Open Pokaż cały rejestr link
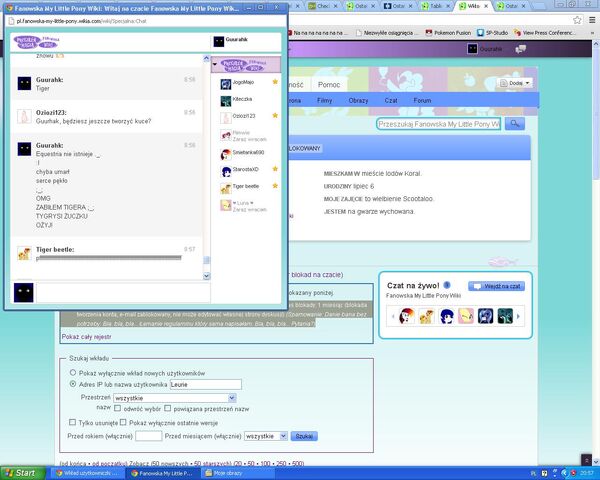This screenshot has height=480, width=600. click(x=86, y=336)
